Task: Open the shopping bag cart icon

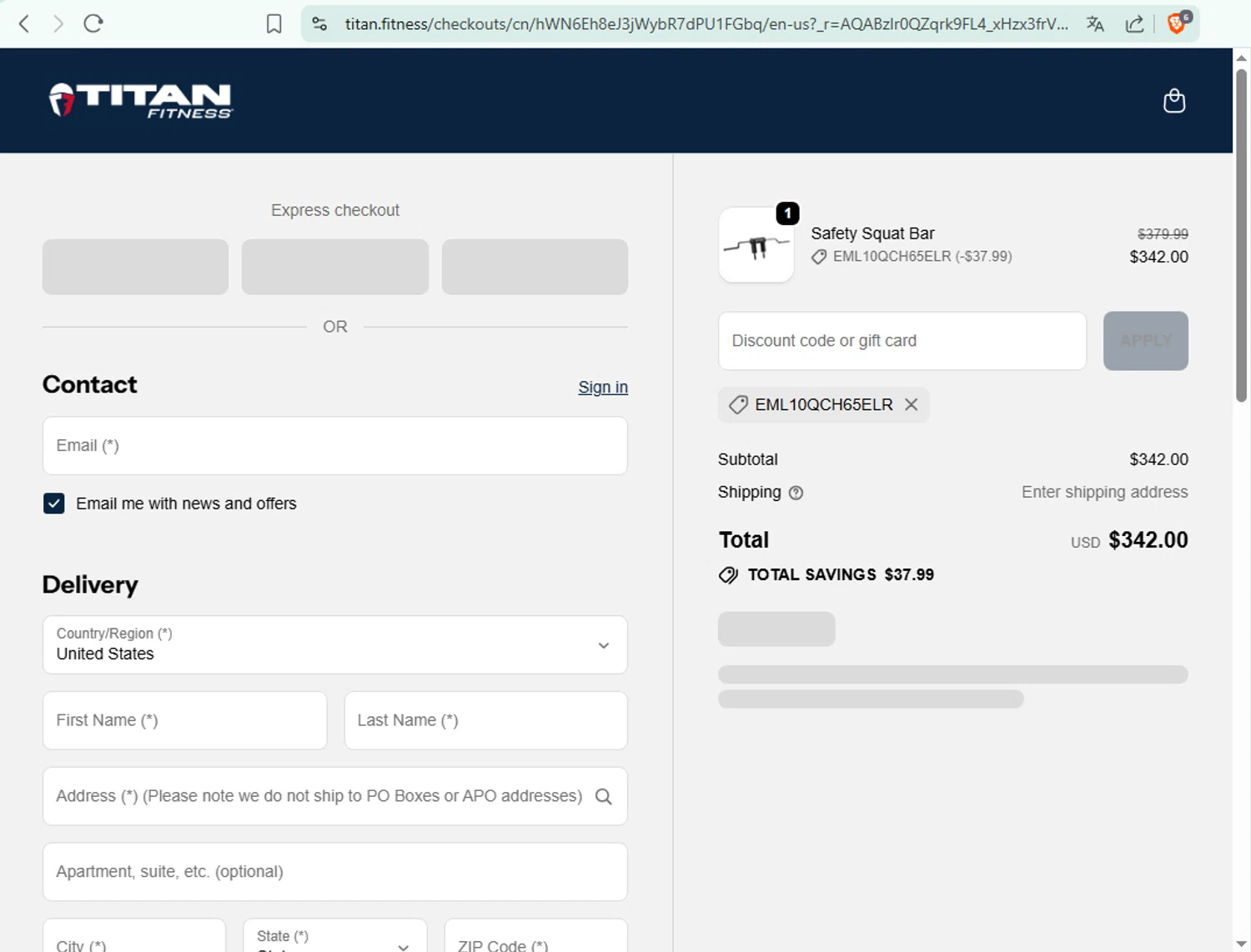Action: 1174,101
